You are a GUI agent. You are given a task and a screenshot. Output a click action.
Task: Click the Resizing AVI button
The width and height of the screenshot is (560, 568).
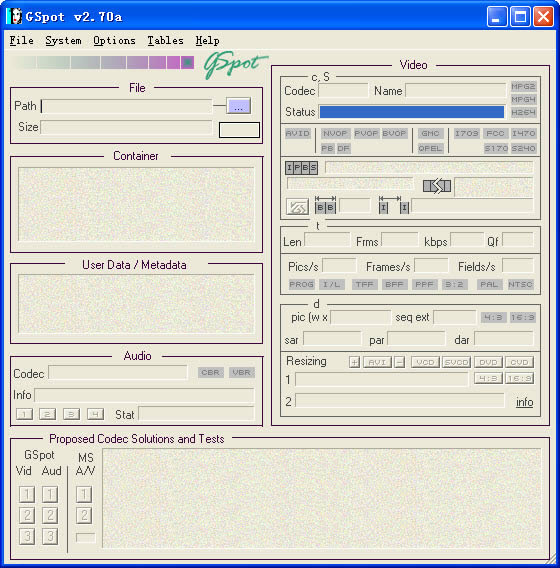click(x=377, y=362)
